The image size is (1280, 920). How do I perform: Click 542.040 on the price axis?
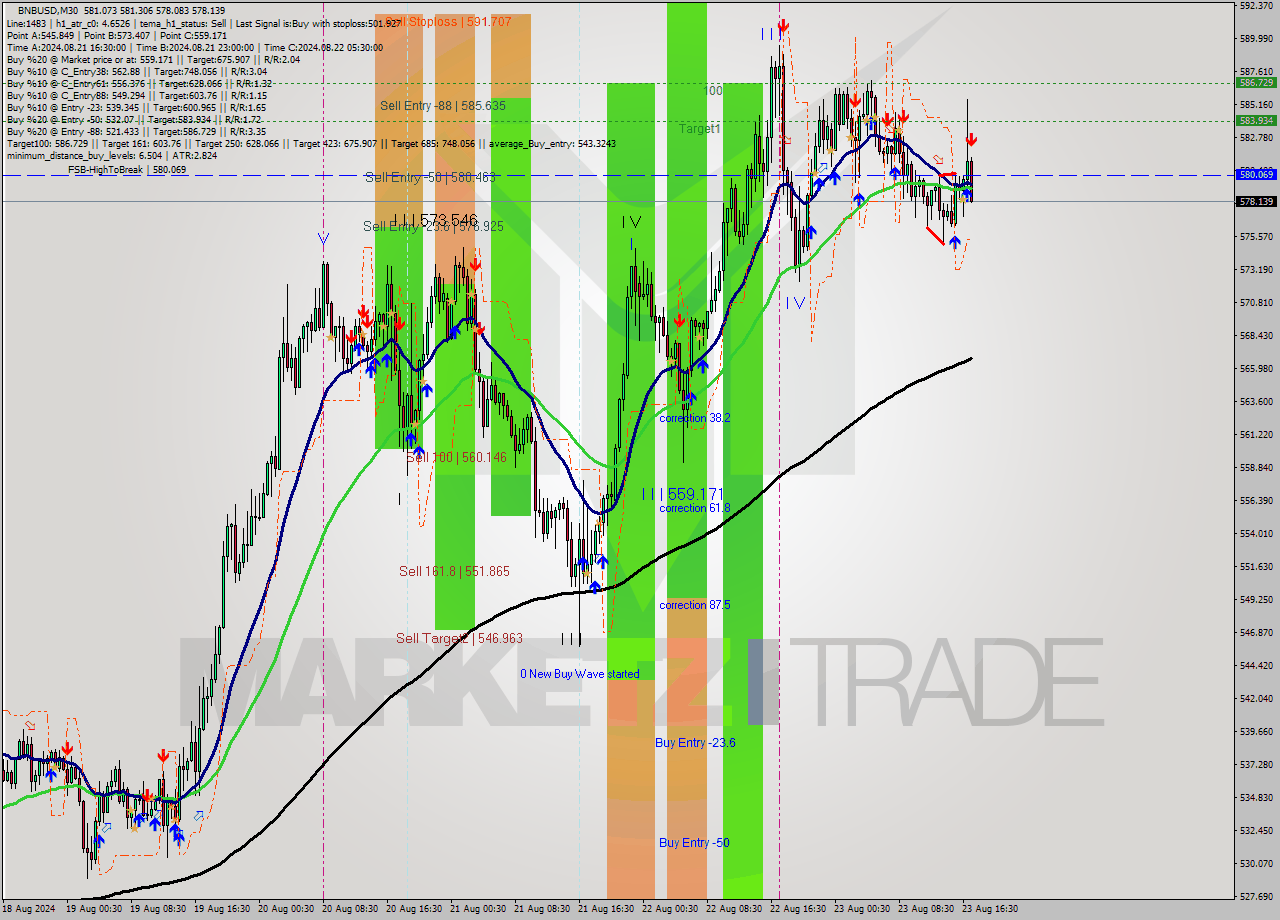(x=1256, y=698)
